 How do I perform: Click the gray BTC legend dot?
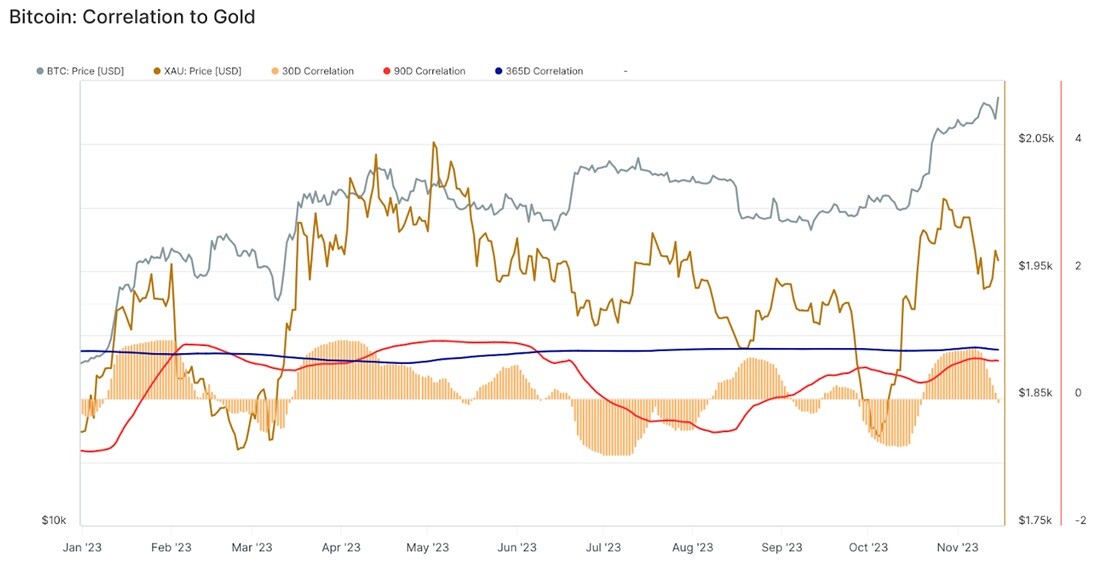pos(40,71)
